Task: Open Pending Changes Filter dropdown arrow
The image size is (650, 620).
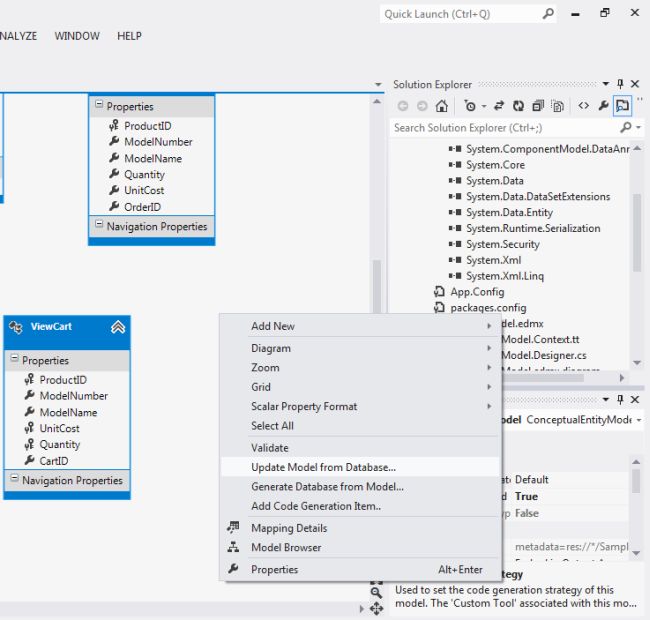Action: click(484, 107)
